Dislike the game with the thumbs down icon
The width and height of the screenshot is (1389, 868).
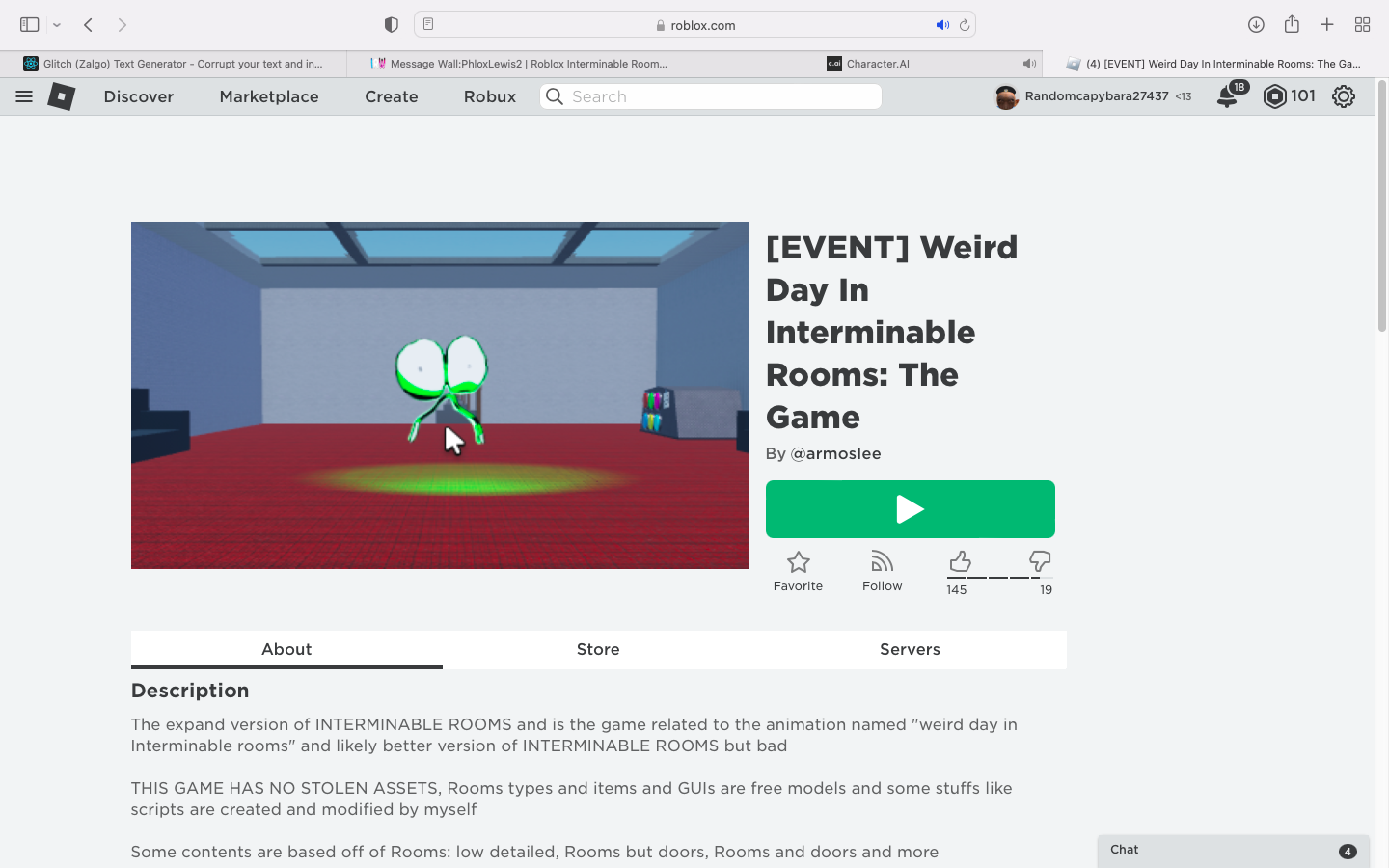[x=1040, y=561]
